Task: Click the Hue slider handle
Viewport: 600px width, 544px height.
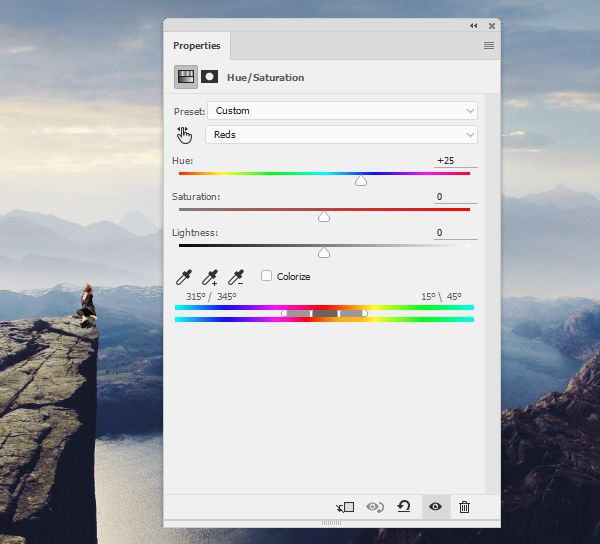Action: [x=360, y=181]
